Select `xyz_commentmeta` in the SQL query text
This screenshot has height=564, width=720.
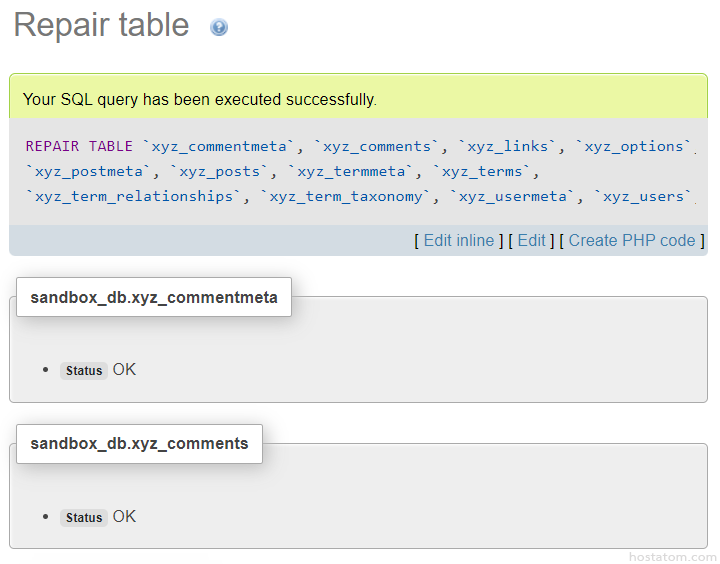click(219, 146)
